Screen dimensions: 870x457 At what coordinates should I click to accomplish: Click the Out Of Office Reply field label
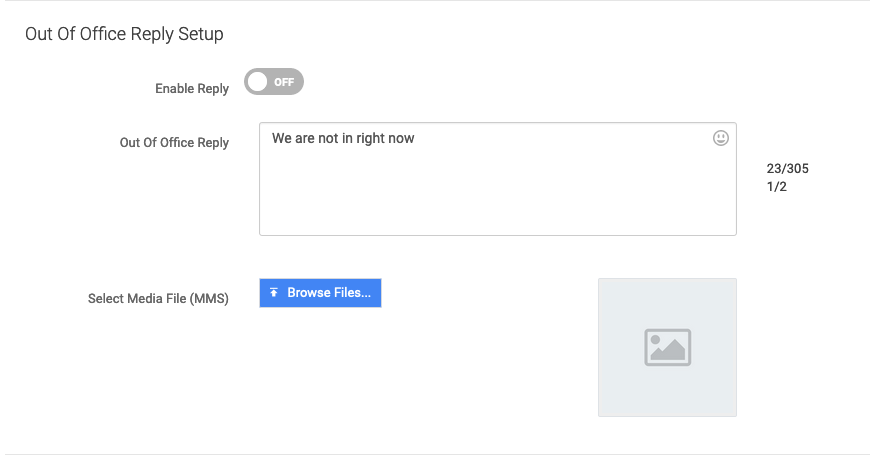click(x=174, y=143)
